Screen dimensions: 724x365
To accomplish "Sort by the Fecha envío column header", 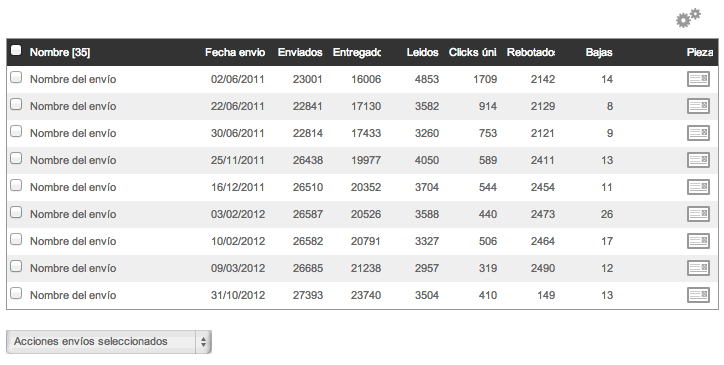I will (x=235, y=52).
